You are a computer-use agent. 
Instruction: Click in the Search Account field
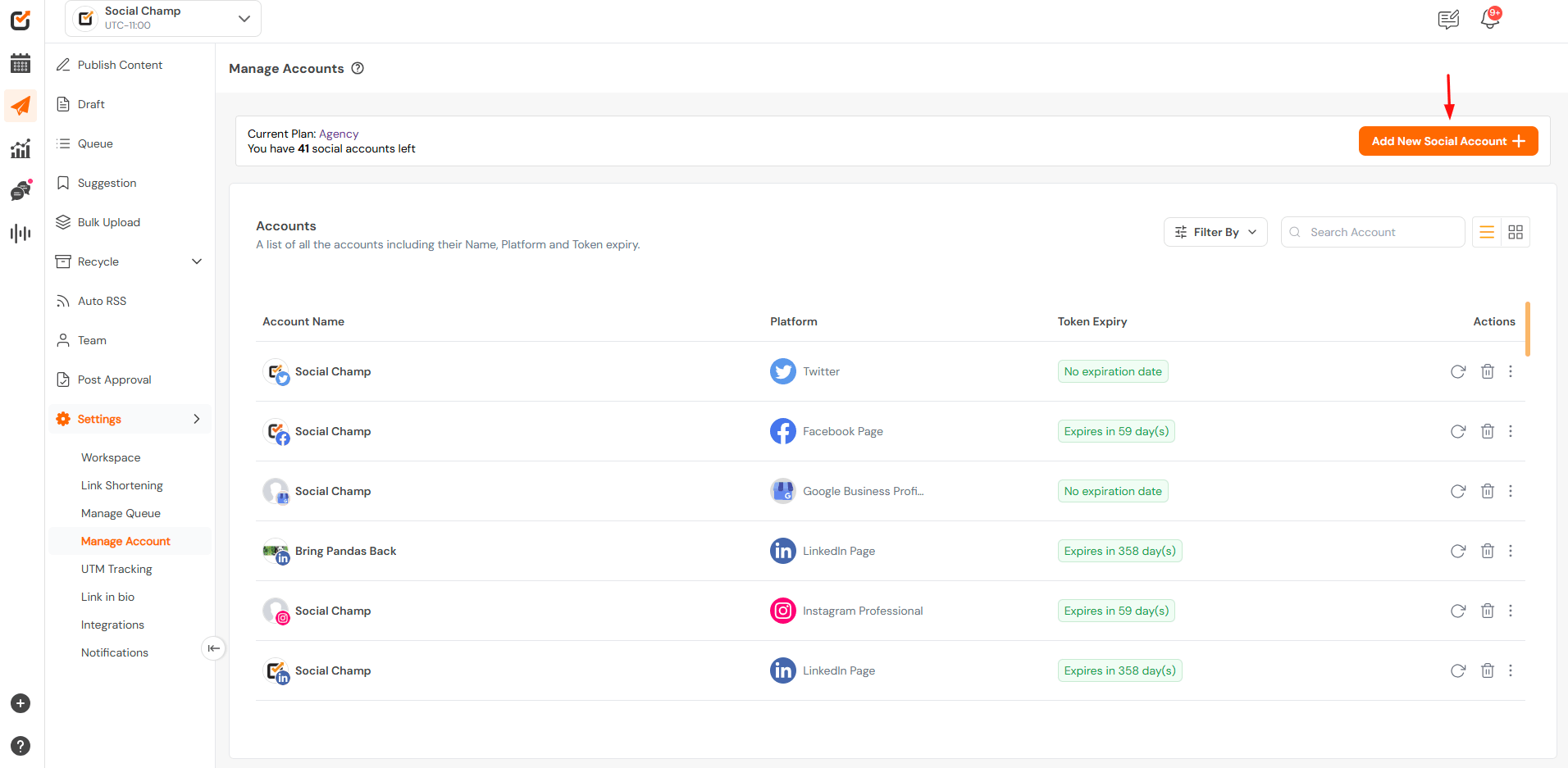pos(1373,232)
